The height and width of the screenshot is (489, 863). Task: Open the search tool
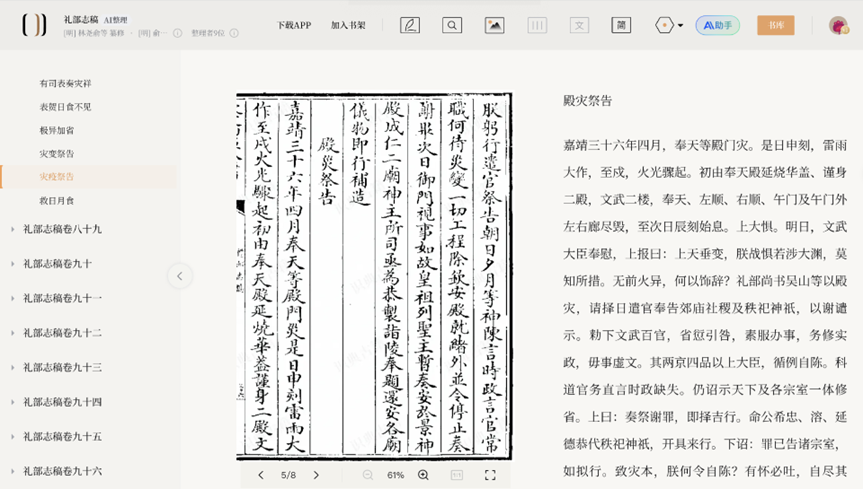pyautogui.click(x=452, y=25)
